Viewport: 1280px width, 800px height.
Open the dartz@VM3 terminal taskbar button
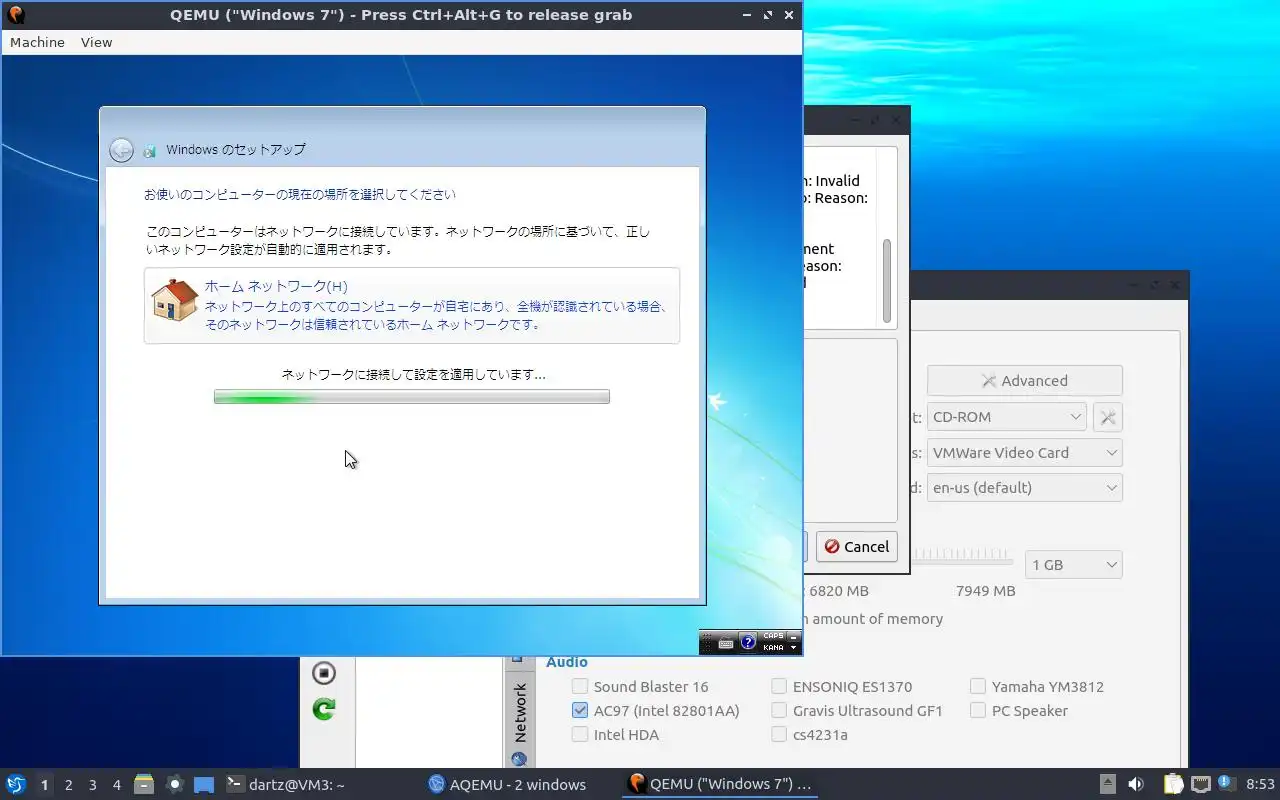tap(286, 784)
